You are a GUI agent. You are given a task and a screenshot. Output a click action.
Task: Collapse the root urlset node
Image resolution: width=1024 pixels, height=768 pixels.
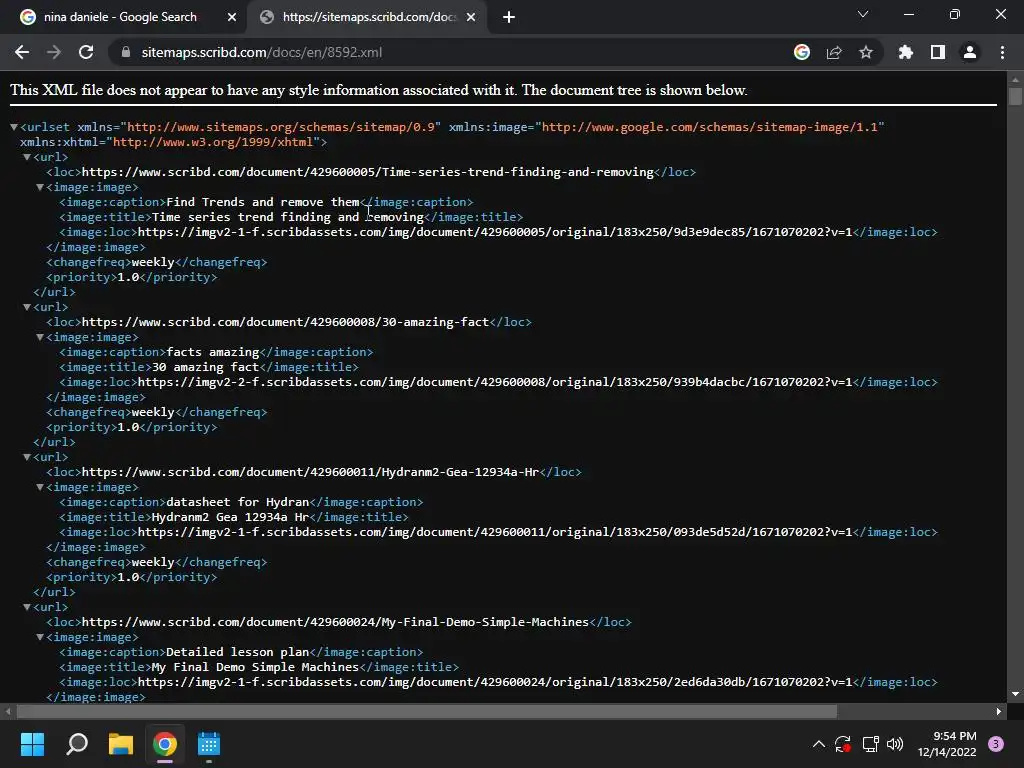point(14,127)
